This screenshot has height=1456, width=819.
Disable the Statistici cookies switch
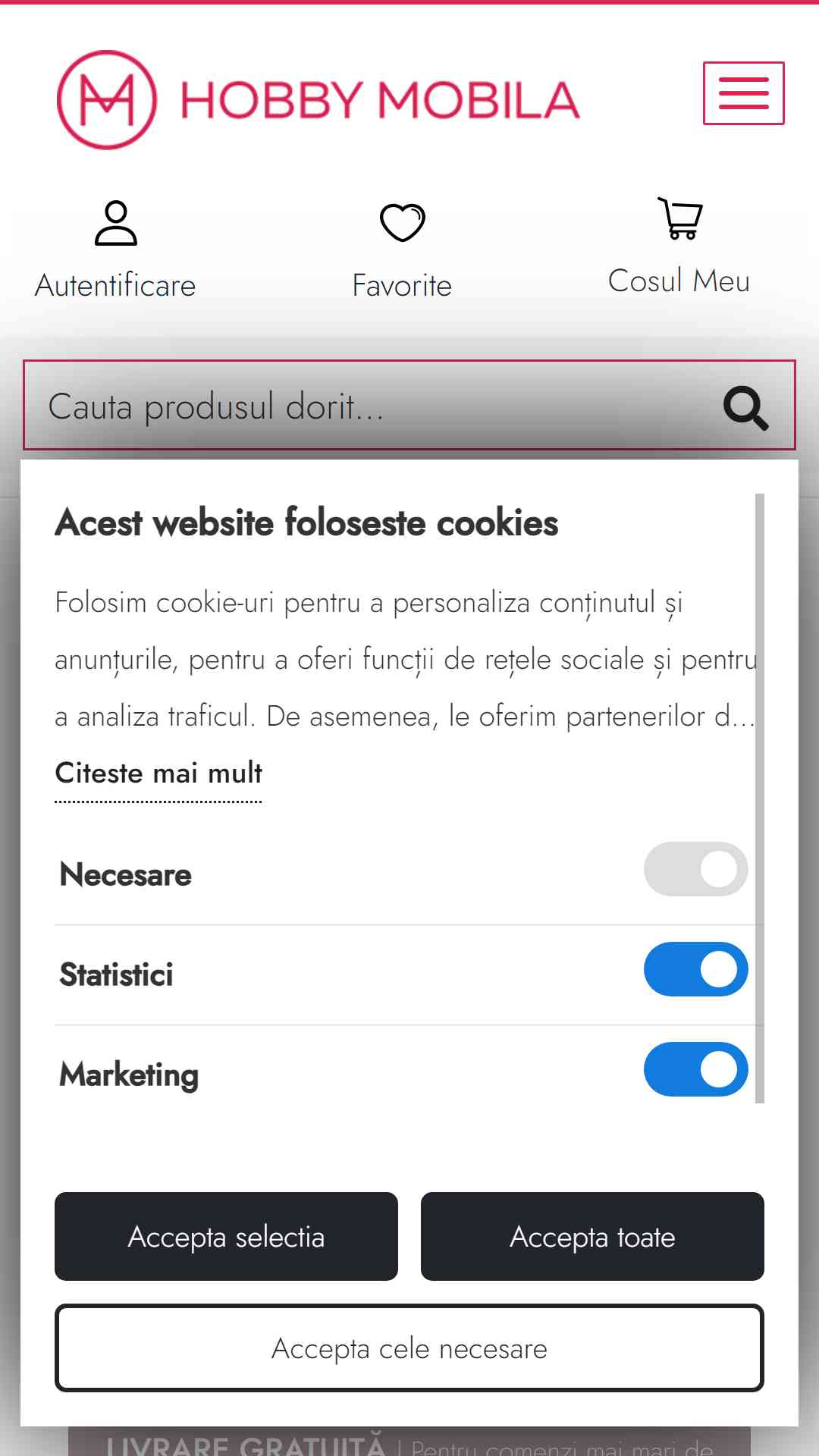(x=695, y=969)
